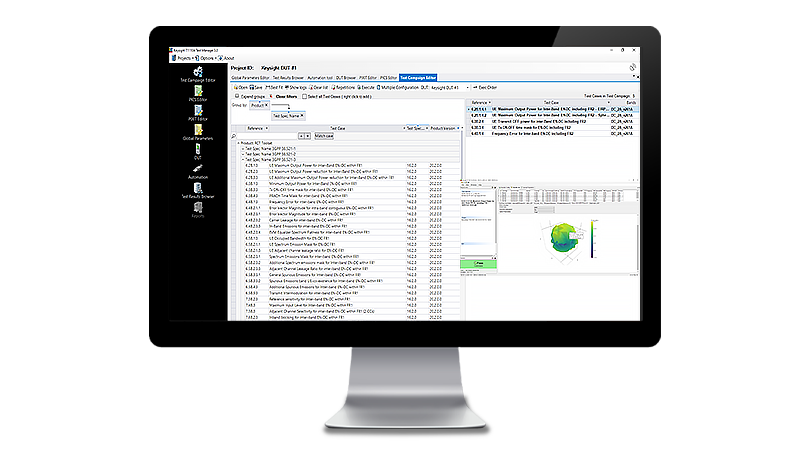Switch to the Global Parameters Editor tab

(250, 77)
